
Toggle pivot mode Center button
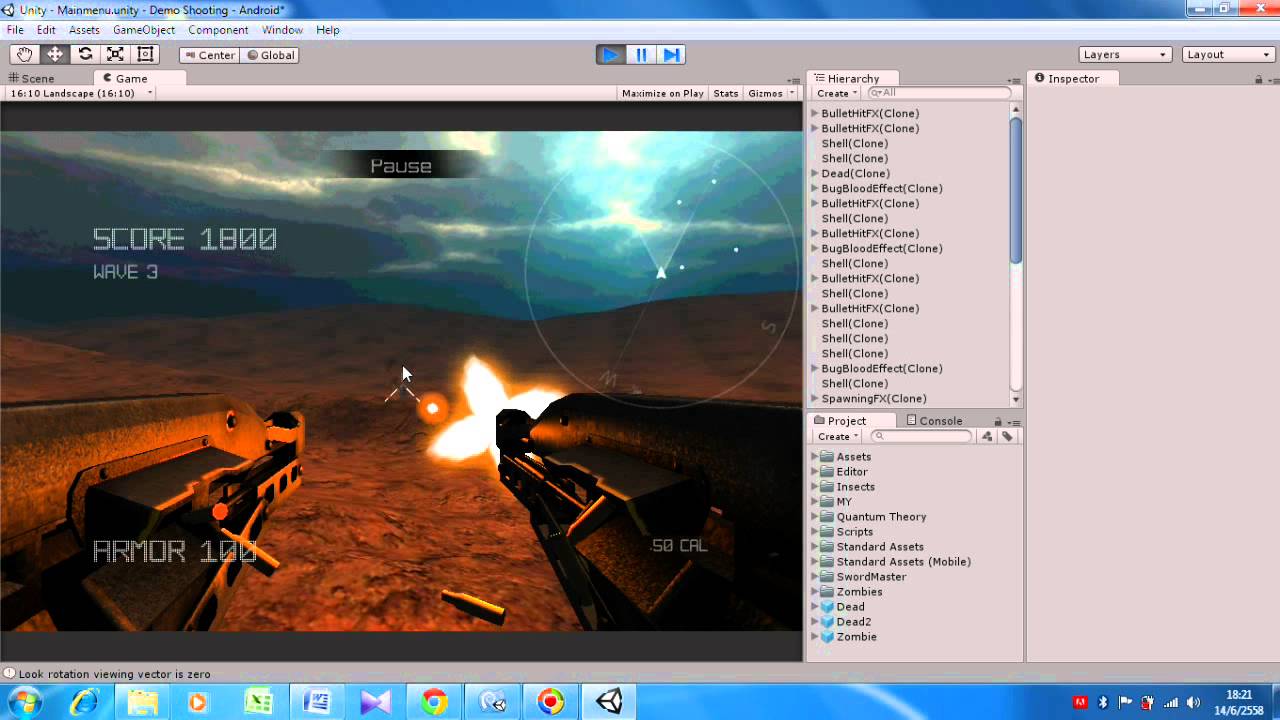tap(210, 55)
